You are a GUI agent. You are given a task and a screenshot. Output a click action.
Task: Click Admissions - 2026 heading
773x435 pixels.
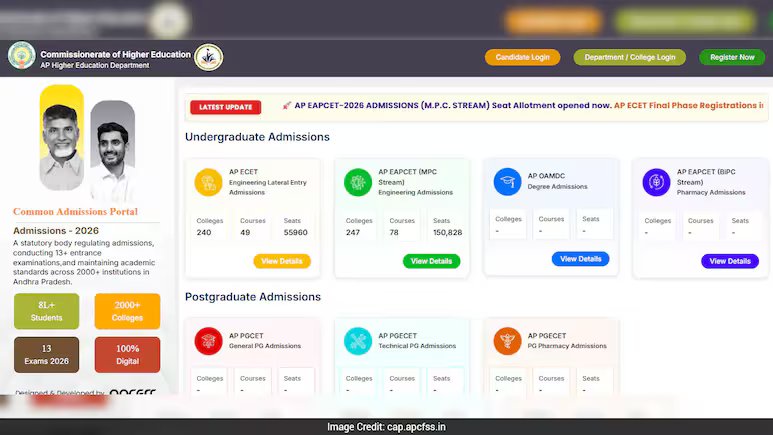pyautogui.click(x=56, y=230)
